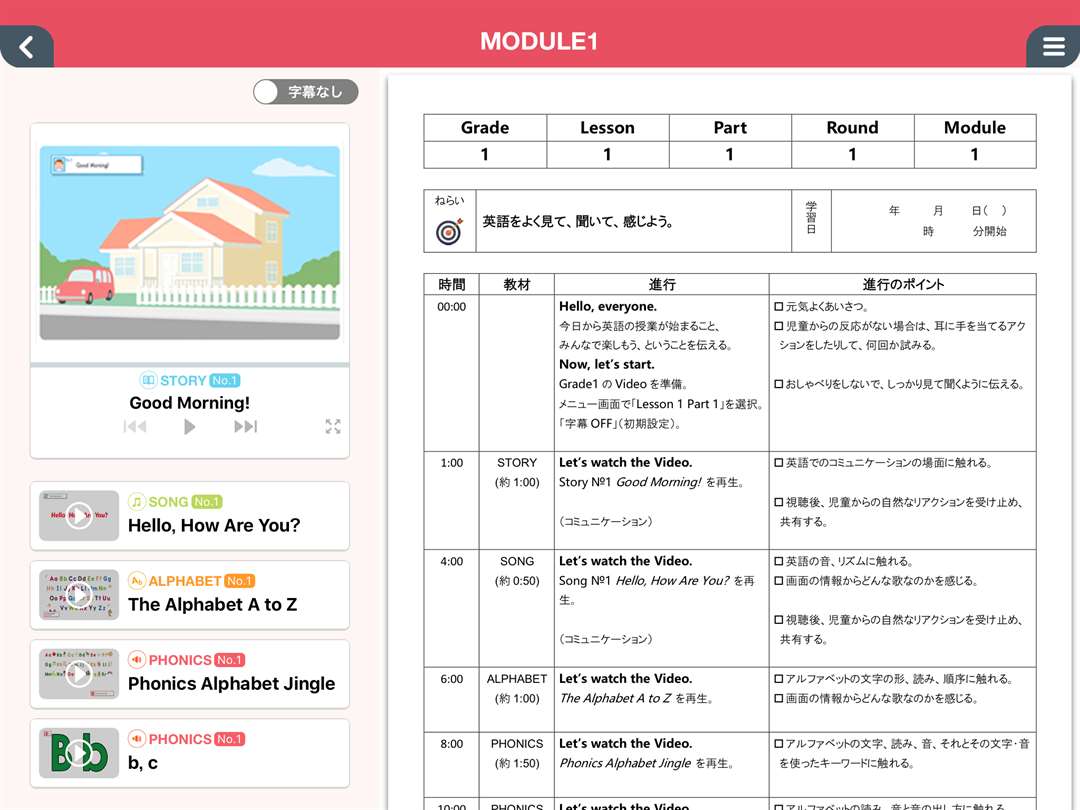The width and height of the screenshot is (1080, 810).
Task: Click the STORY No.1 badge
Action: point(225,380)
